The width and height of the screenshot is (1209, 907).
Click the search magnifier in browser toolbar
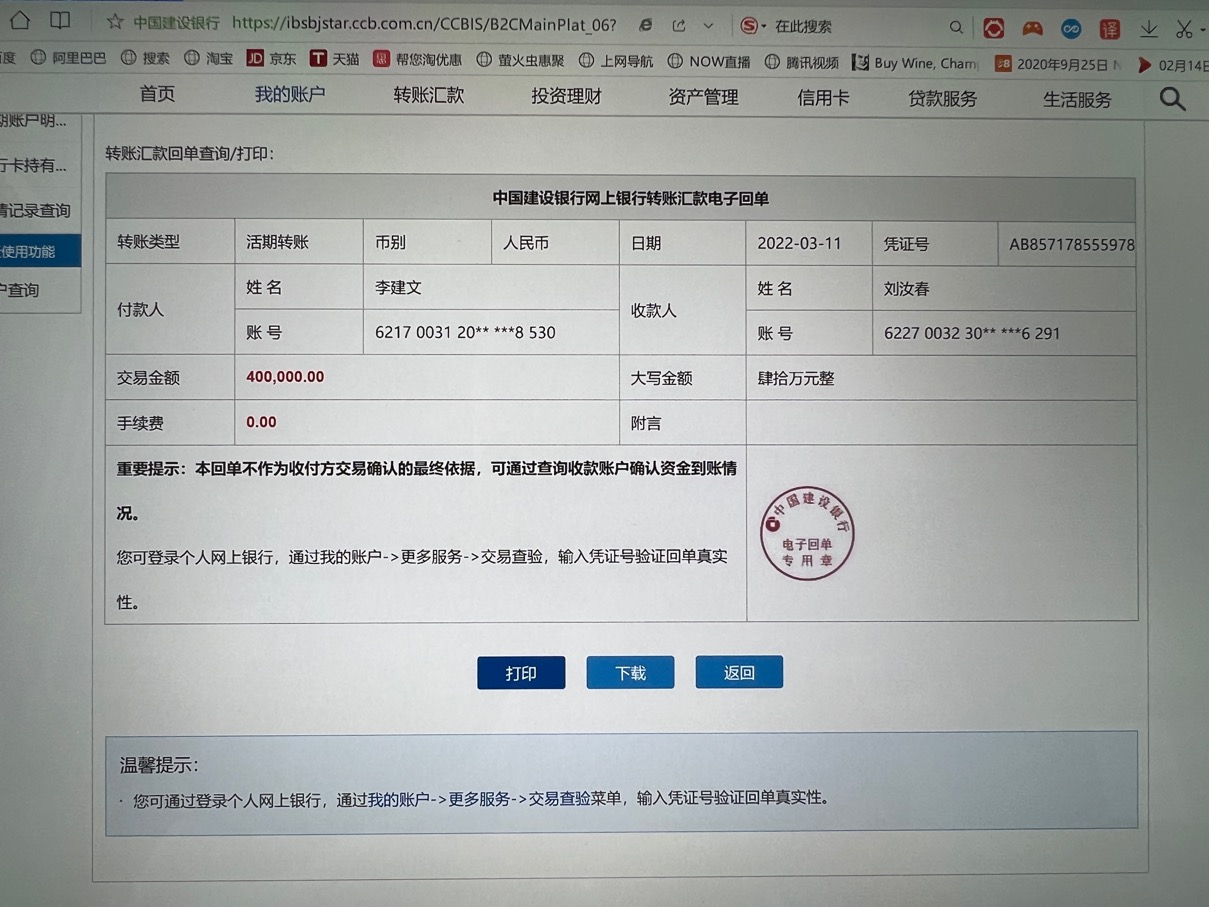point(956,28)
